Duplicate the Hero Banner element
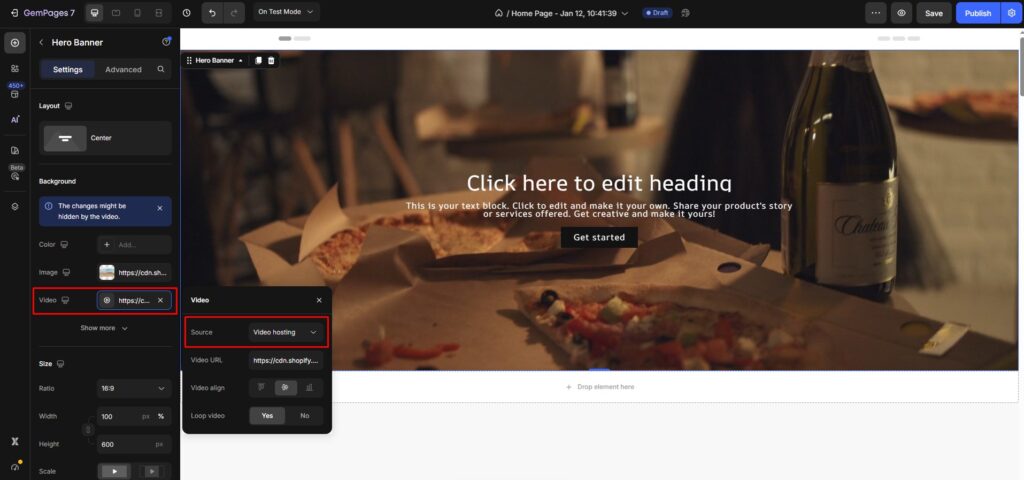 [x=258, y=60]
